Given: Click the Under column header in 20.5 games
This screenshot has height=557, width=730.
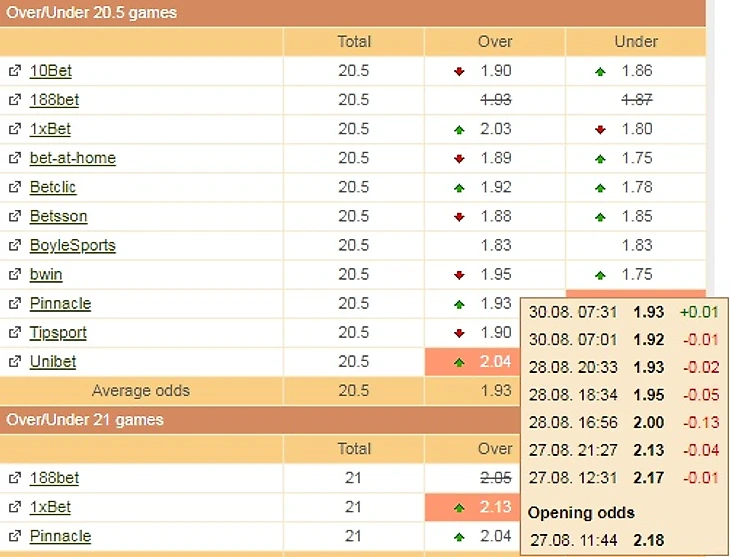Looking at the screenshot, I should 636,41.
